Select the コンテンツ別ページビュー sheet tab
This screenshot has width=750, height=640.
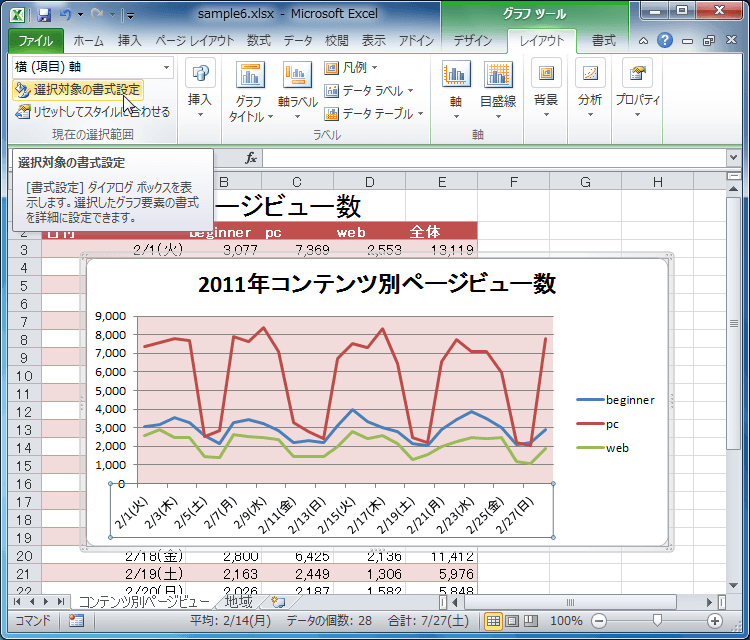point(143,601)
